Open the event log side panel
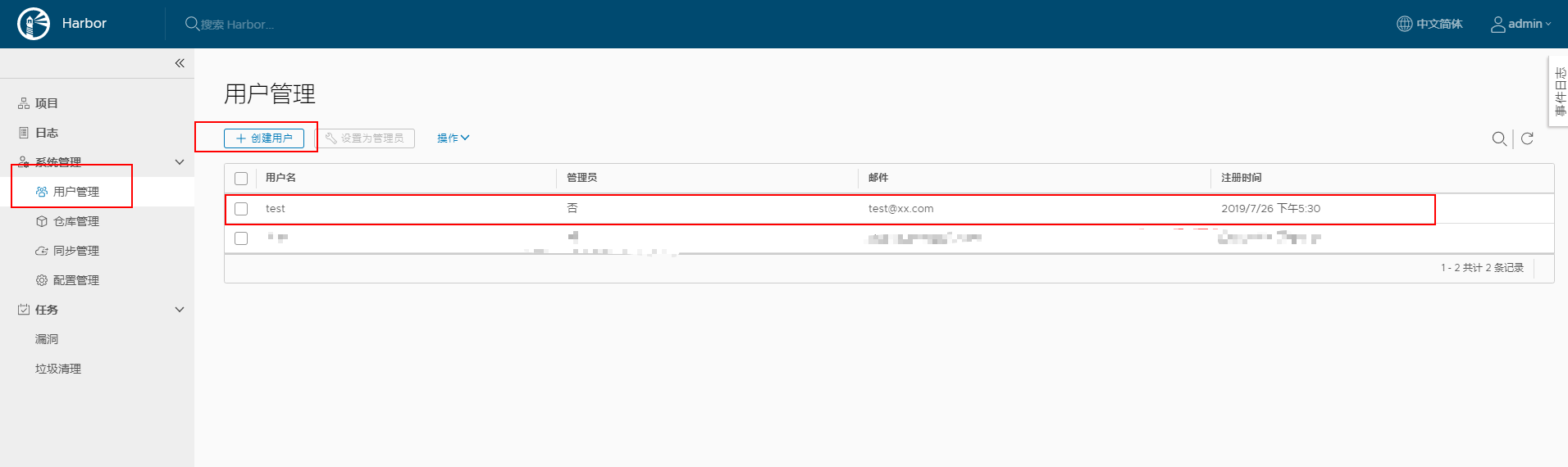The height and width of the screenshot is (467, 1568). (1559, 92)
